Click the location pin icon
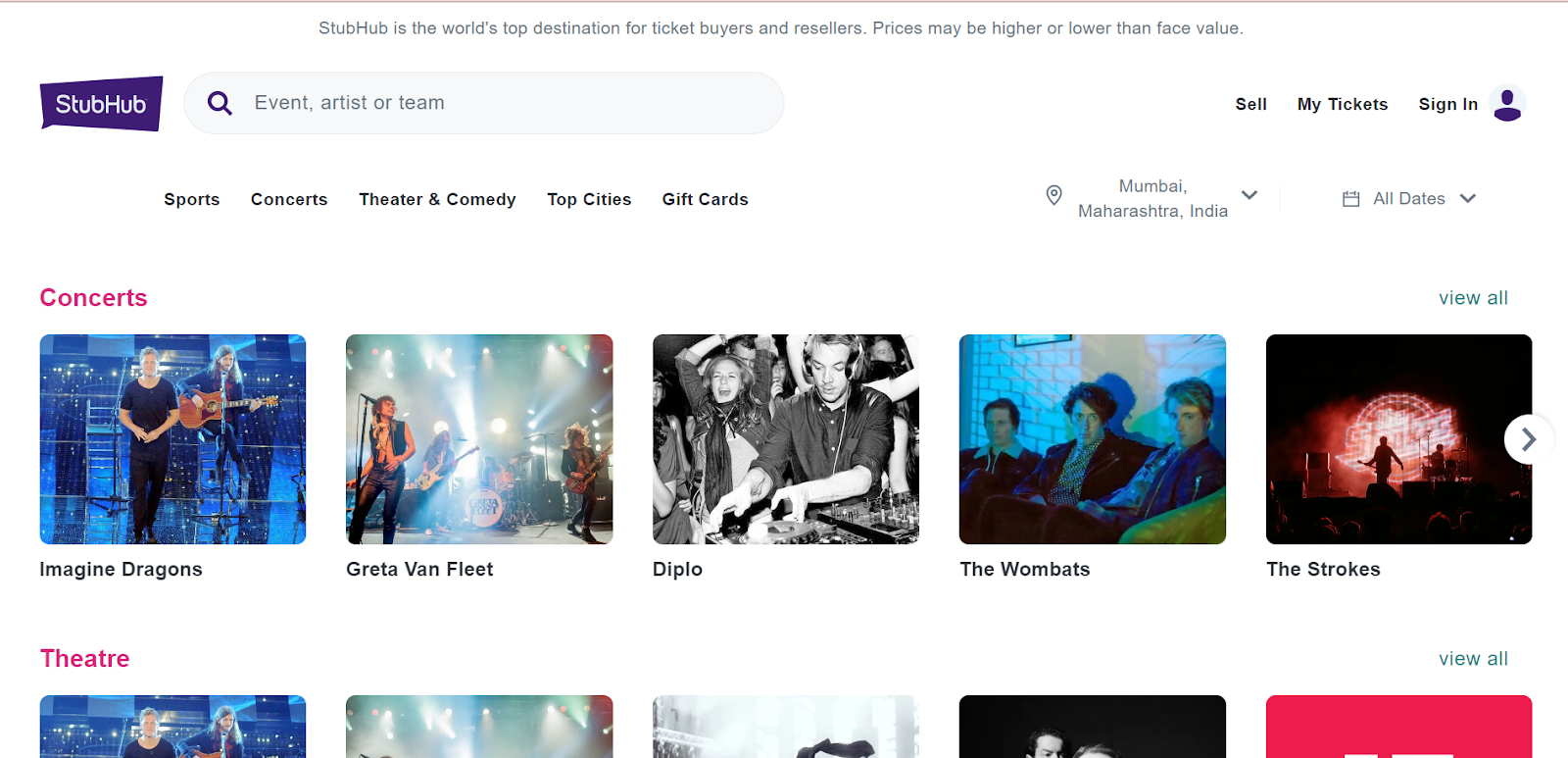The width and height of the screenshot is (1568, 758). coord(1053,196)
